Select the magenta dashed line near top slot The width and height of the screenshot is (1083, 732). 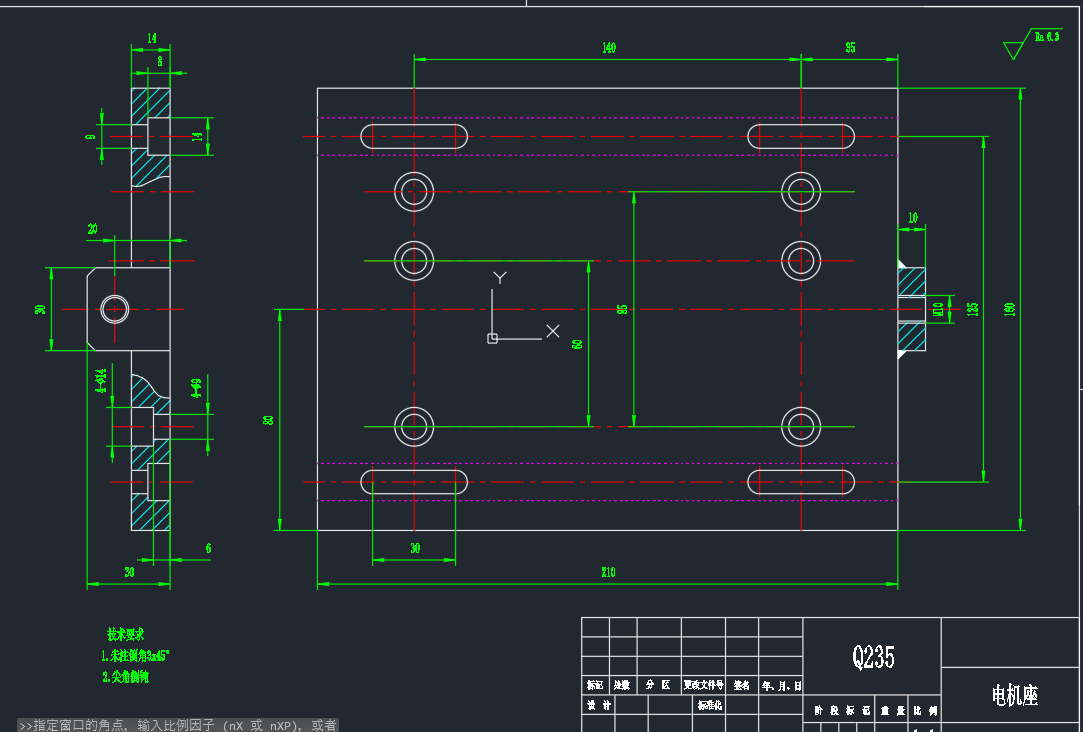click(x=600, y=116)
